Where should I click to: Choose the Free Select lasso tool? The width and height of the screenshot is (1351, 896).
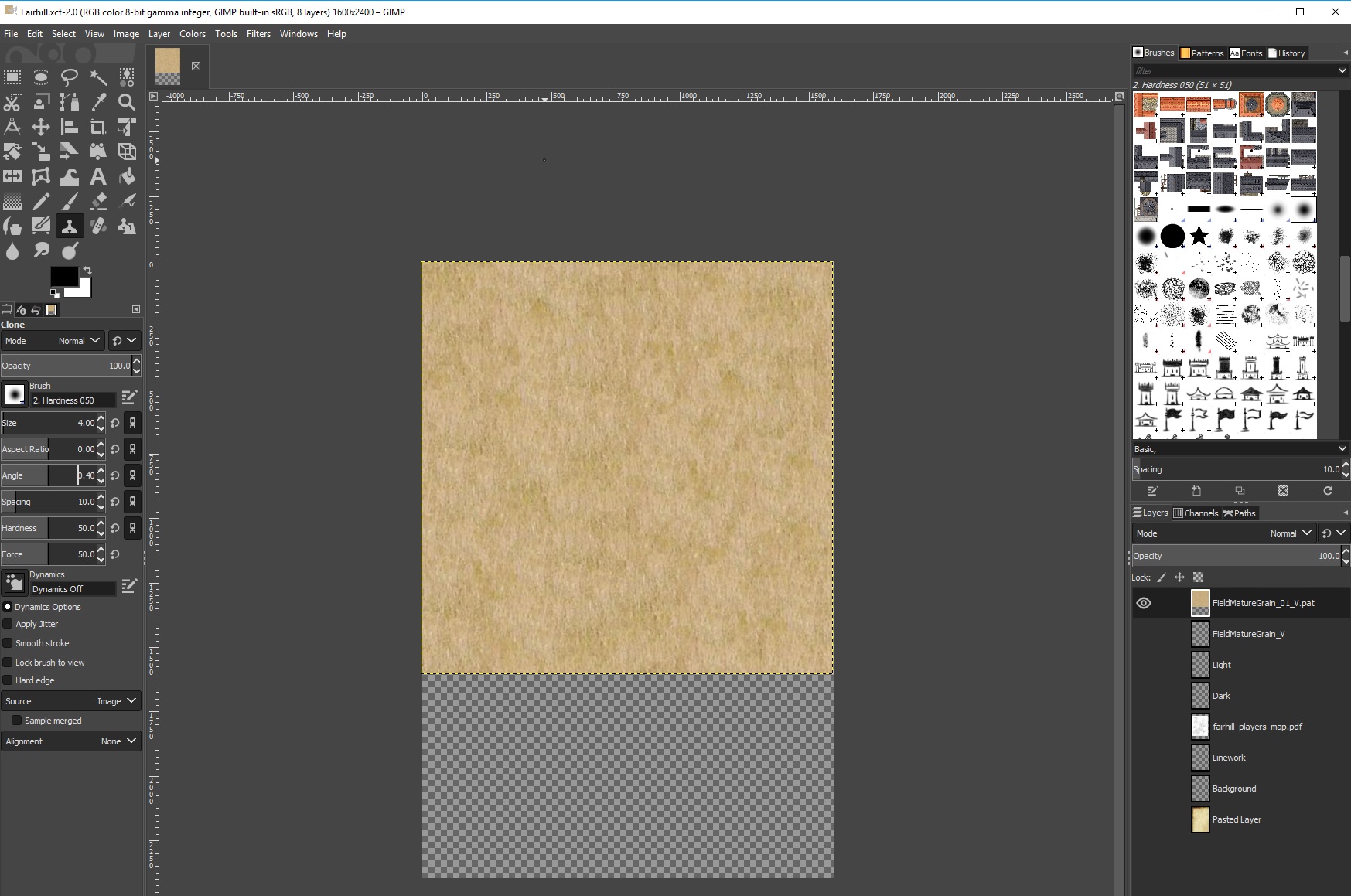pos(70,77)
